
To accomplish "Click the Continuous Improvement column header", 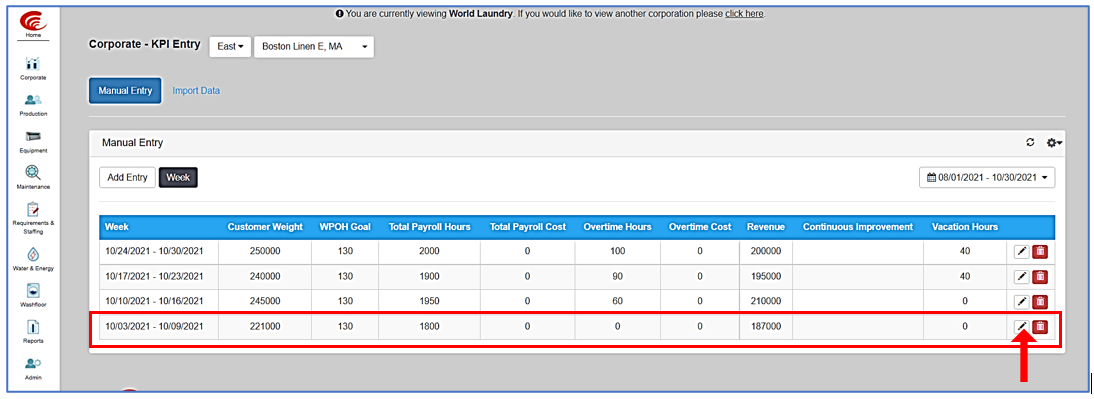I will 857,227.
